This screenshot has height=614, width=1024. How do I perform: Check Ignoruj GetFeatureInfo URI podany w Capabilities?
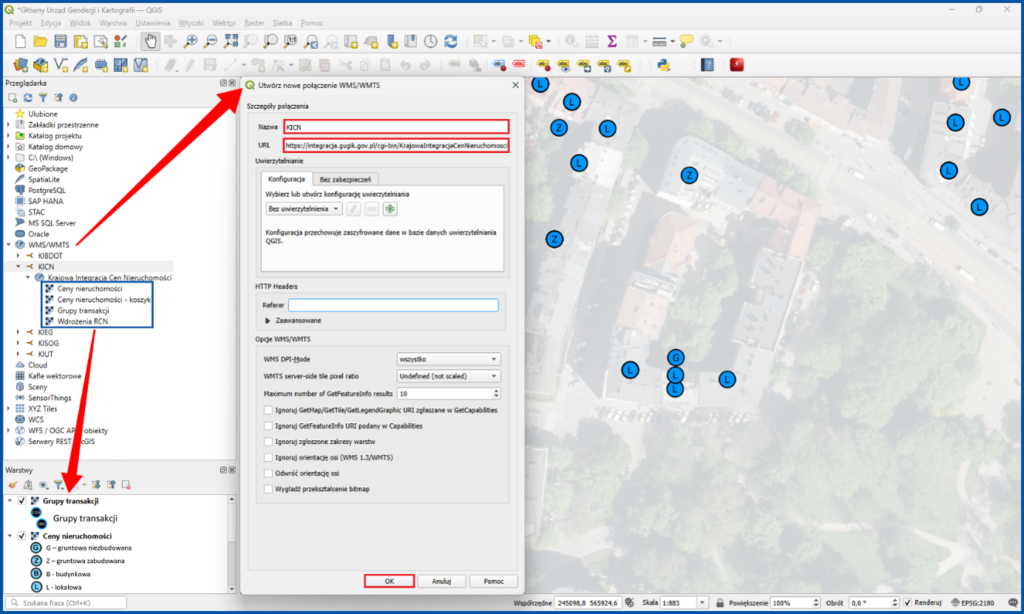pos(268,426)
